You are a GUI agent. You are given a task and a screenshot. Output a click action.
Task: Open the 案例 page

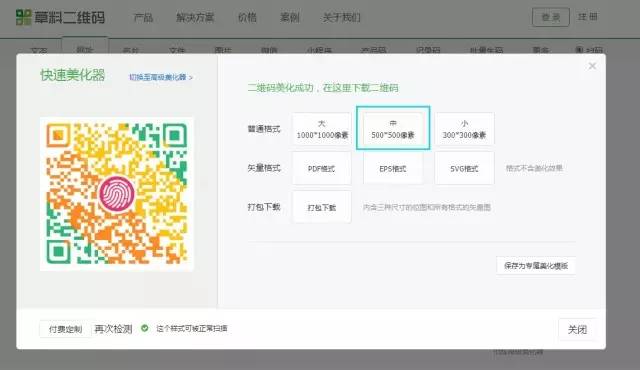click(289, 18)
